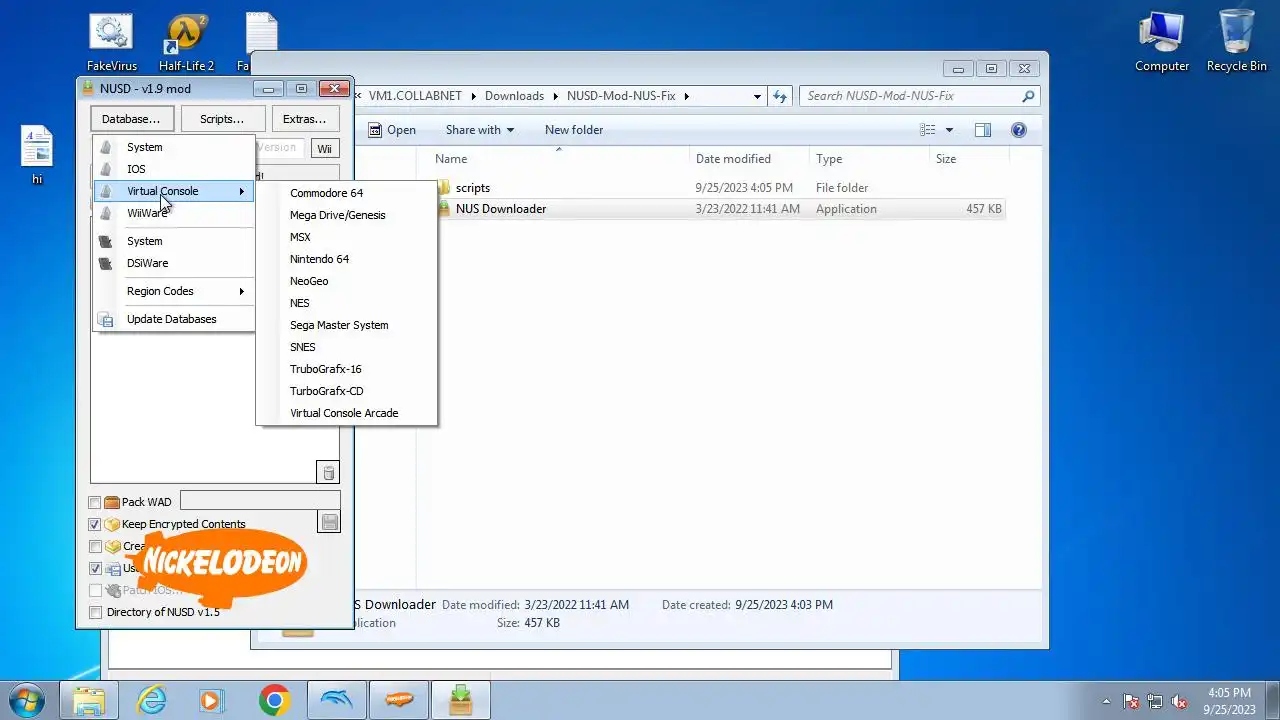Image resolution: width=1280 pixels, height=720 pixels.
Task: Uncheck Keep Encrypted Contents
Action: [95, 524]
